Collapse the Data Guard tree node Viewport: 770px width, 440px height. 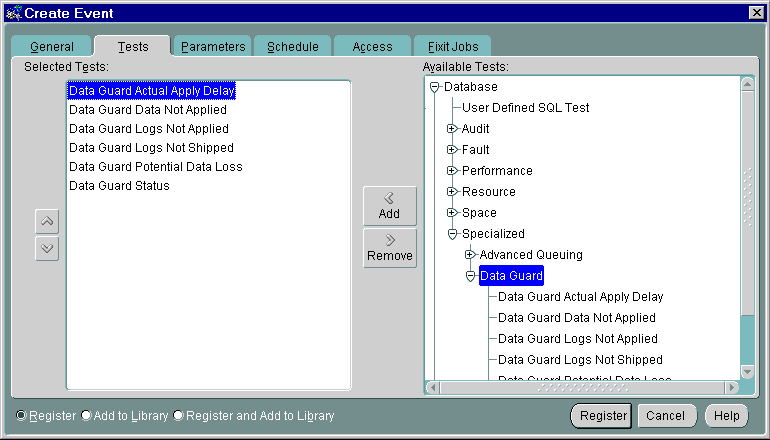pos(470,276)
